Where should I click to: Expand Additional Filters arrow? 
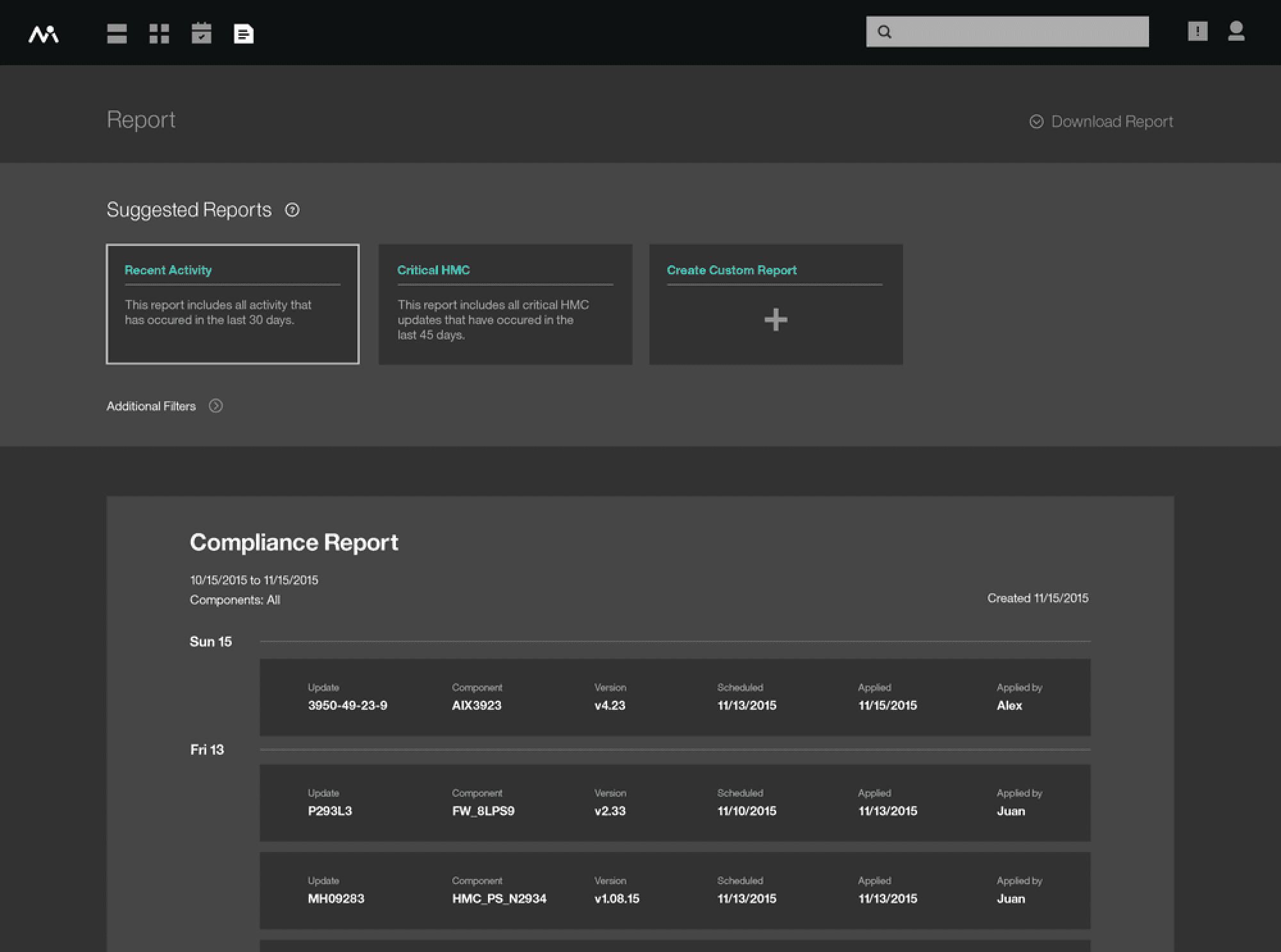pyautogui.click(x=216, y=406)
